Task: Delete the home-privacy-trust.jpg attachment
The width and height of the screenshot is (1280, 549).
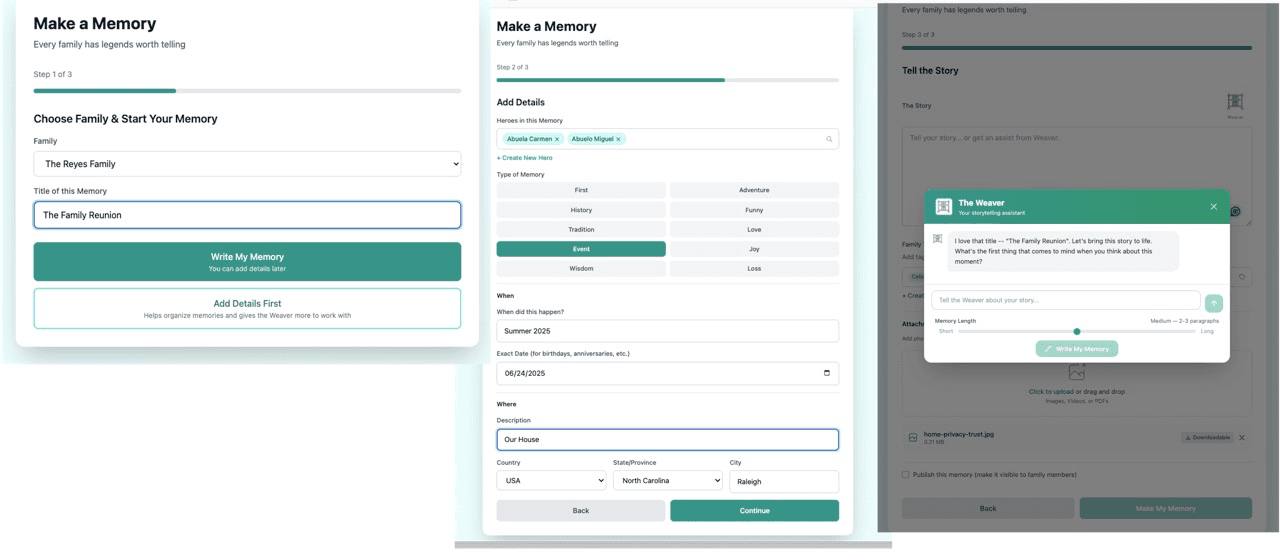Action: [1242, 438]
